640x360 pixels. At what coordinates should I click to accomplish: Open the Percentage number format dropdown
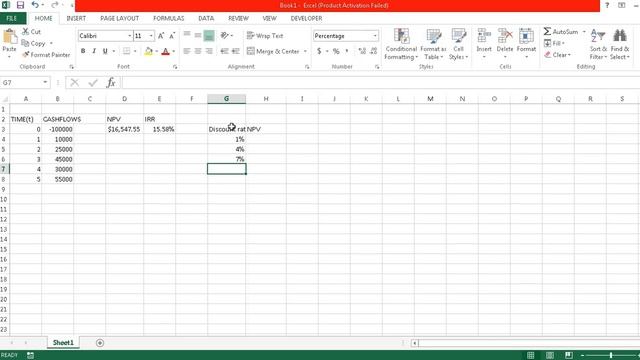[375, 36]
